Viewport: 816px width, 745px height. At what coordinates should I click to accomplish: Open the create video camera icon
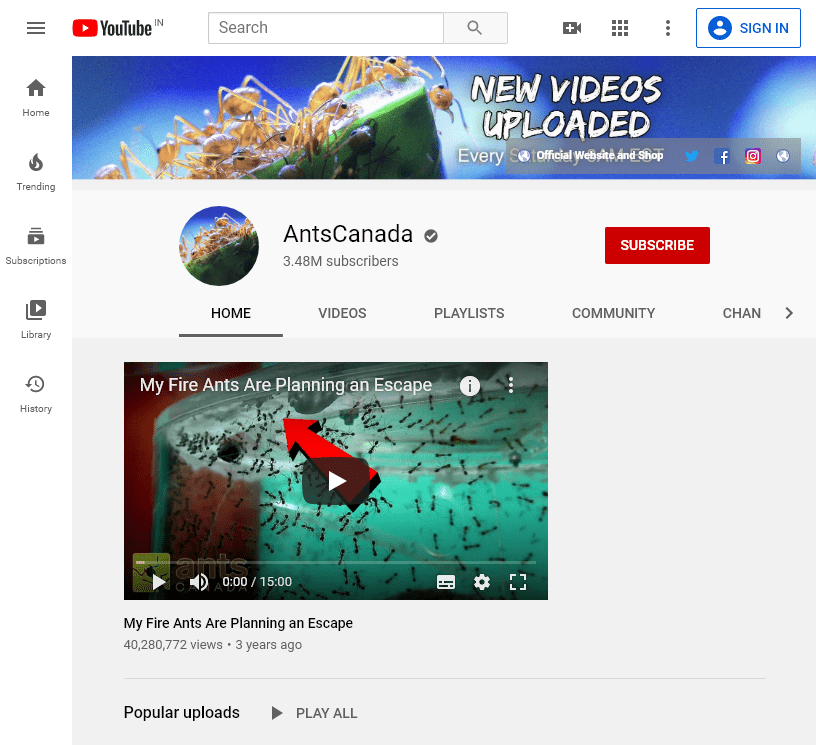pos(572,28)
